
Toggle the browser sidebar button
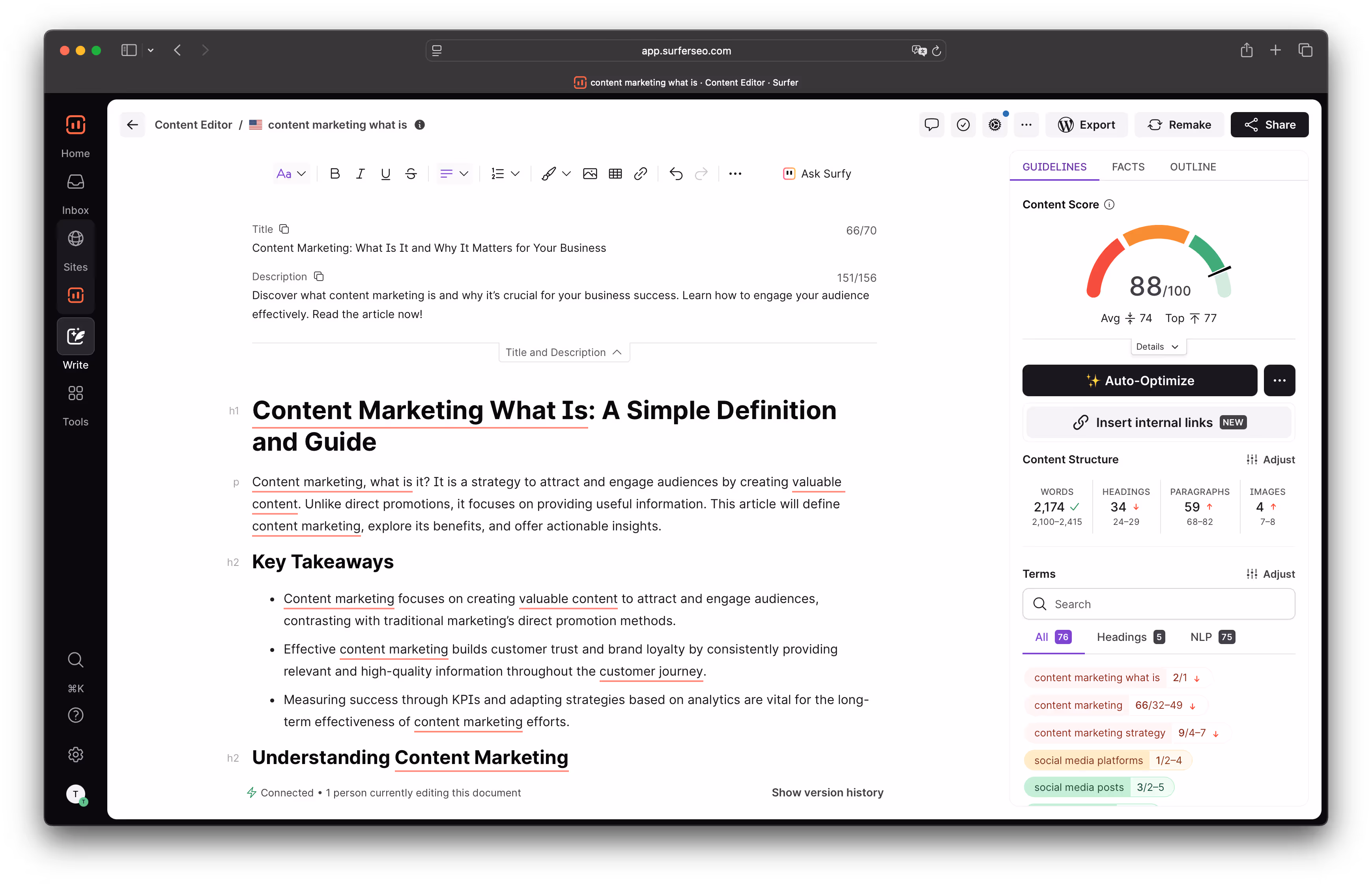[129, 51]
